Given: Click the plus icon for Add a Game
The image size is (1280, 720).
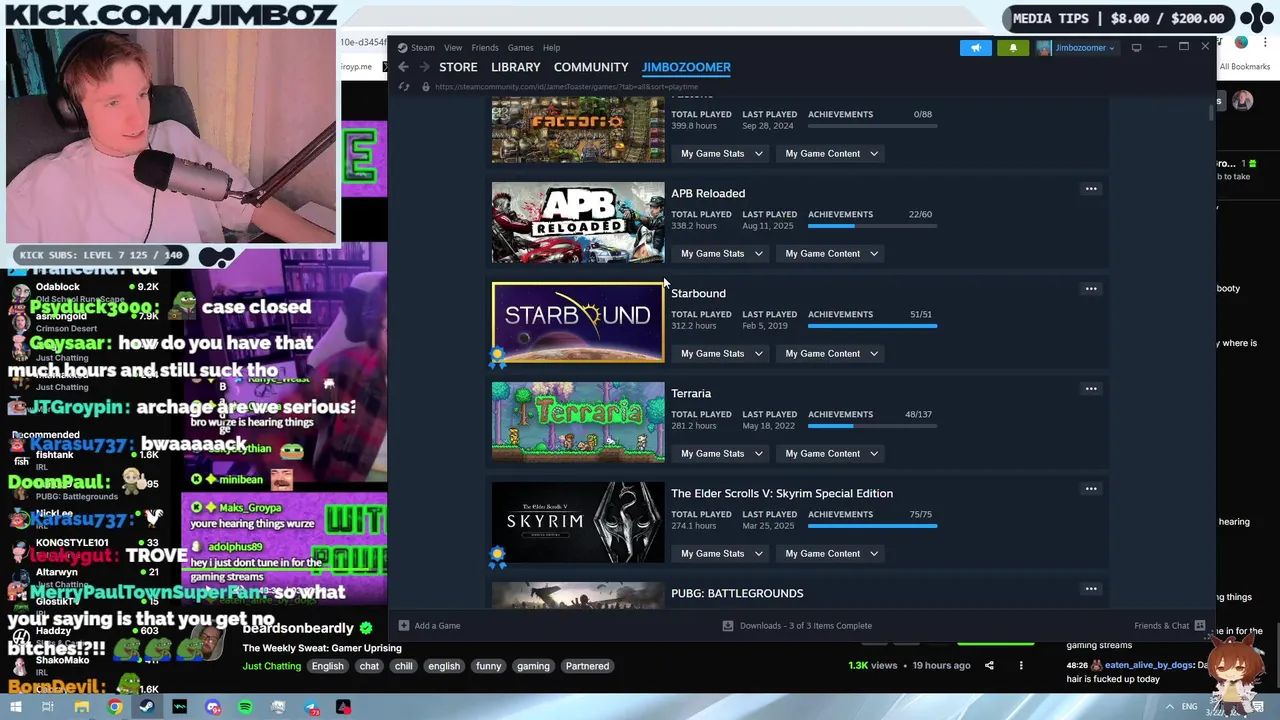Looking at the screenshot, I should click(404, 626).
